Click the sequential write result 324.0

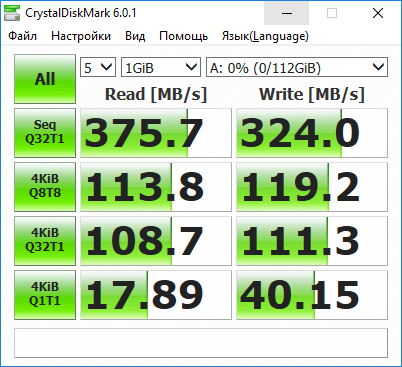pyautogui.click(x=312, y=133)
